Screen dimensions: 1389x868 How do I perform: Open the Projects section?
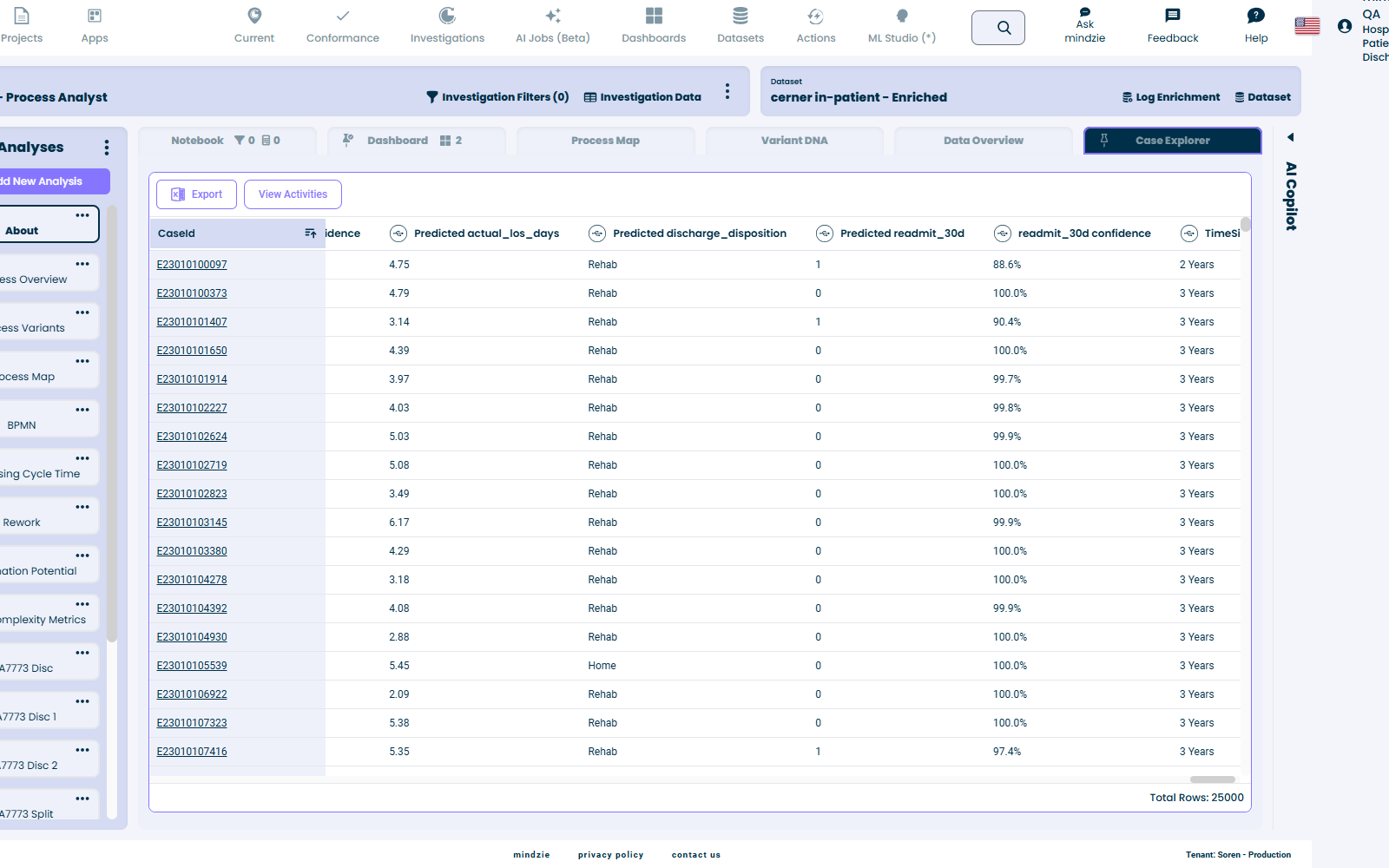22,26
